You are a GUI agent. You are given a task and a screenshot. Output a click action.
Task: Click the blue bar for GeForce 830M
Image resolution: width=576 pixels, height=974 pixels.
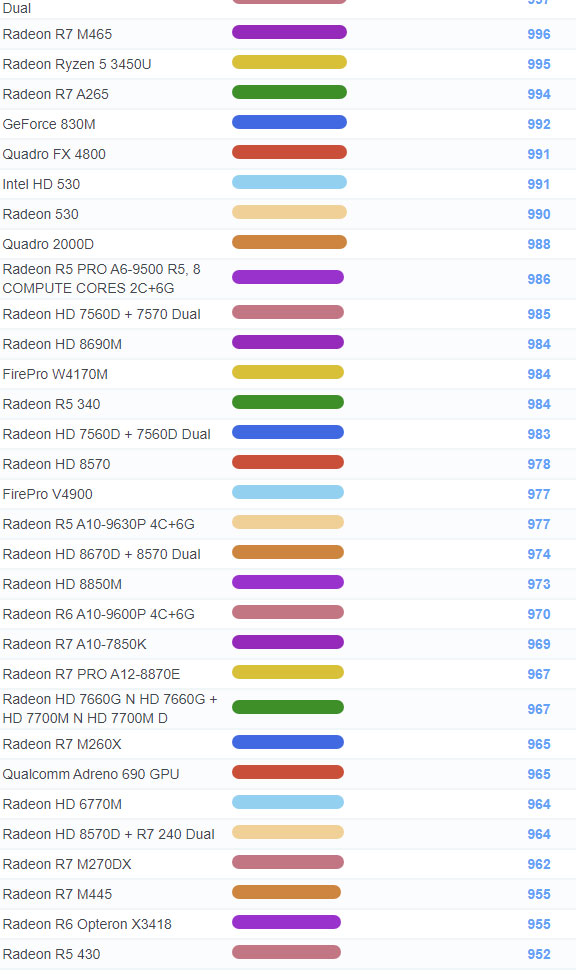289,122
